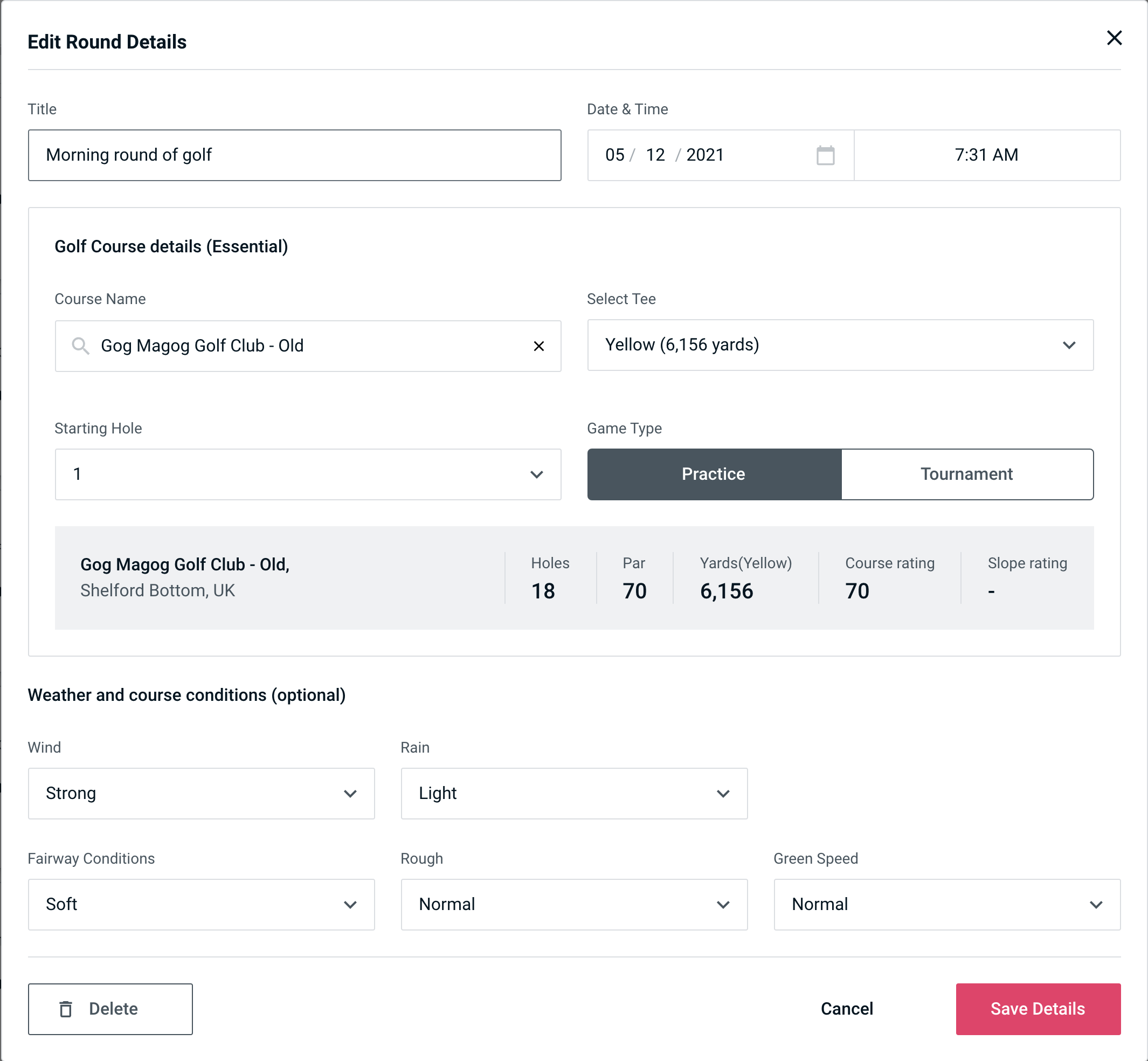Click the Rough dropdown selector
The height and width of the screenshot is (1061, 1148).
coord(573,904)
